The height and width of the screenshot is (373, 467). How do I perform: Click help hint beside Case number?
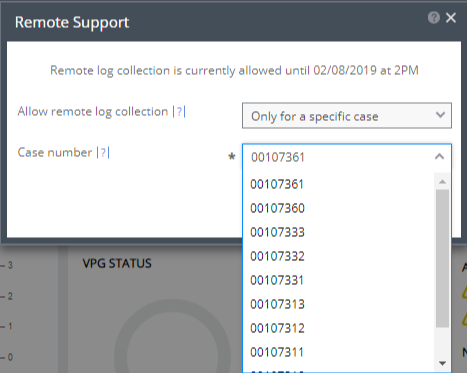point(103,153)
